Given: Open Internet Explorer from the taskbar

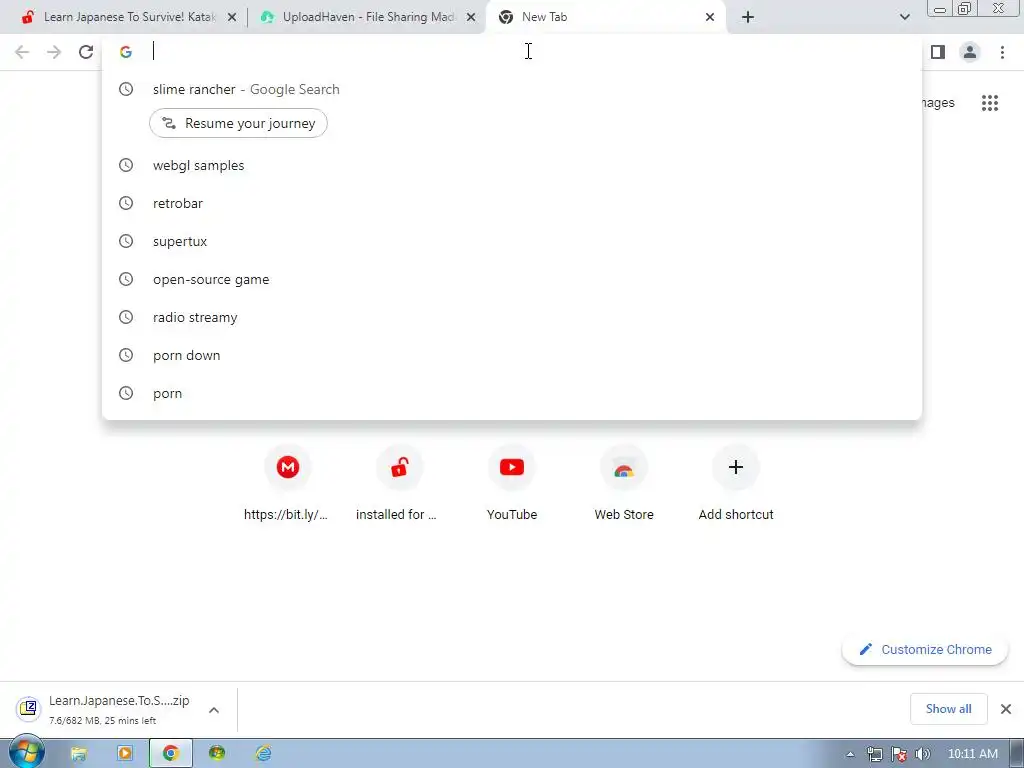Looking at the screenshot, I should 264,754.
